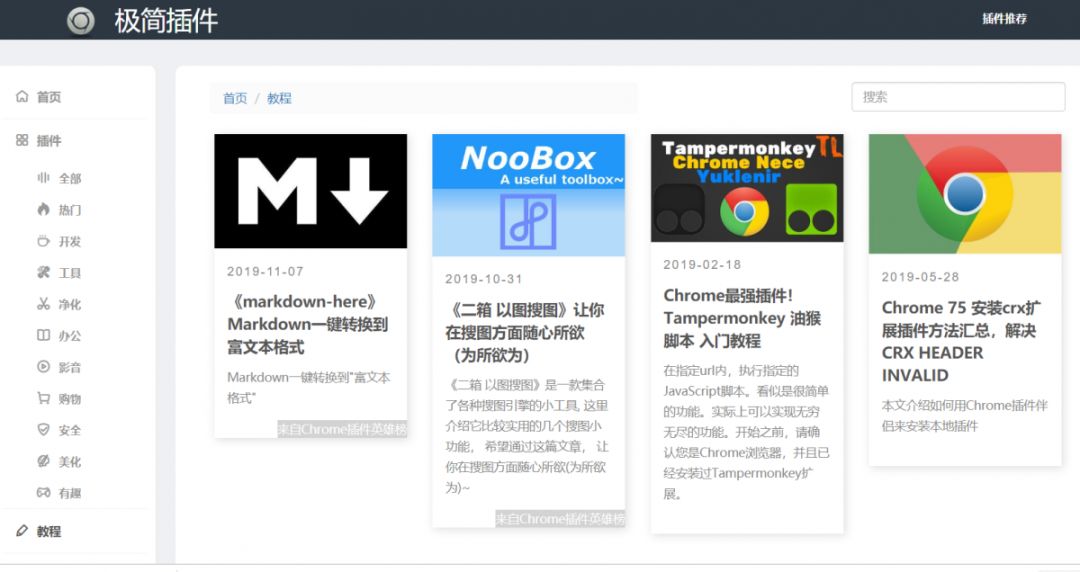Viewport: 1080px width, 572px height.
Task: Click 首页 in the breadcrumb
Action: tap(235, 98)
